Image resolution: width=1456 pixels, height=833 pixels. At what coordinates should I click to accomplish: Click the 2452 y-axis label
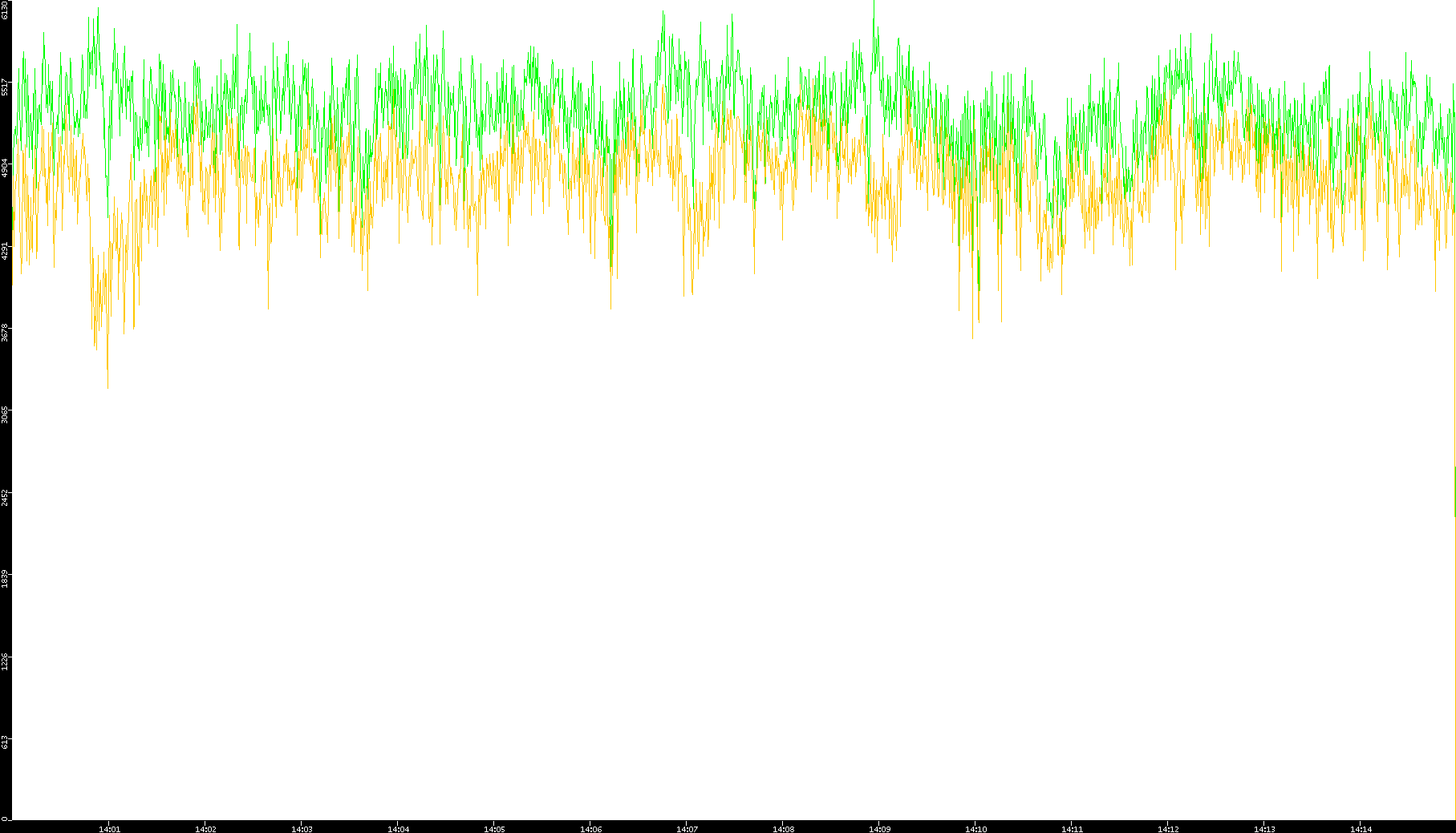coord(5,496)
